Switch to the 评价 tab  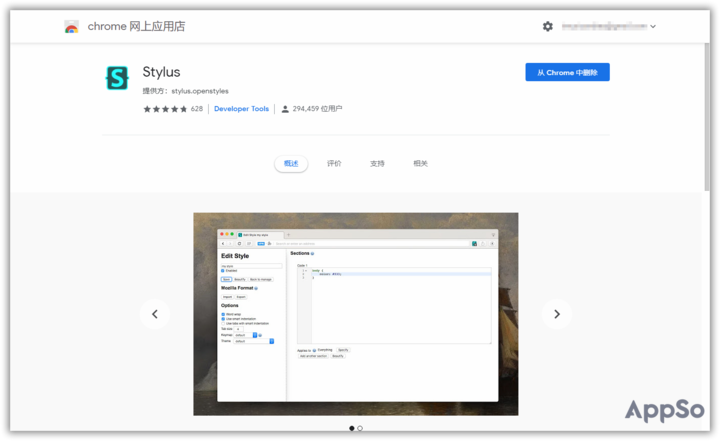pyautogui.click(x=334, y=164)
